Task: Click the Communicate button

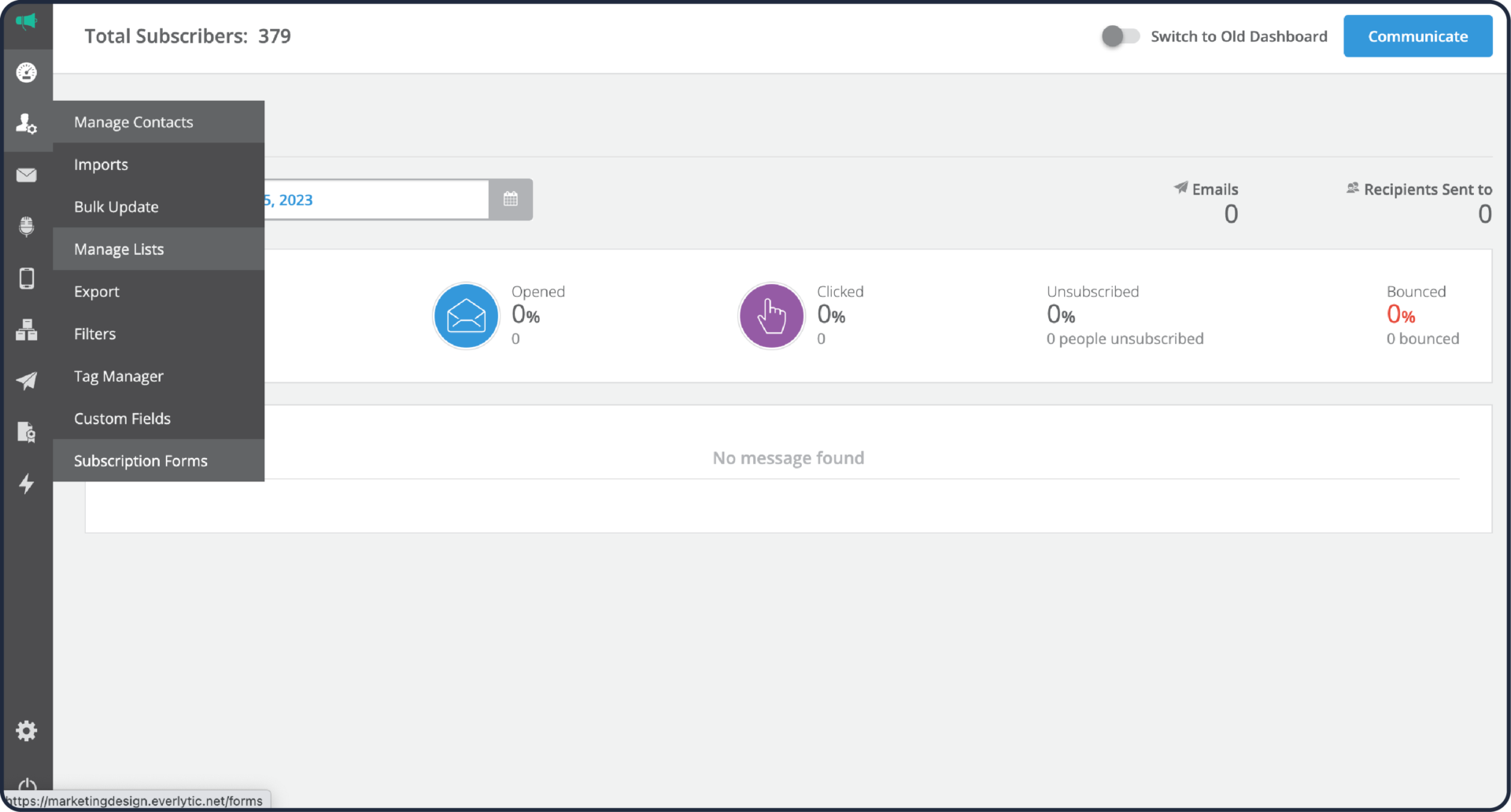Action: (x=1417, y=35)
